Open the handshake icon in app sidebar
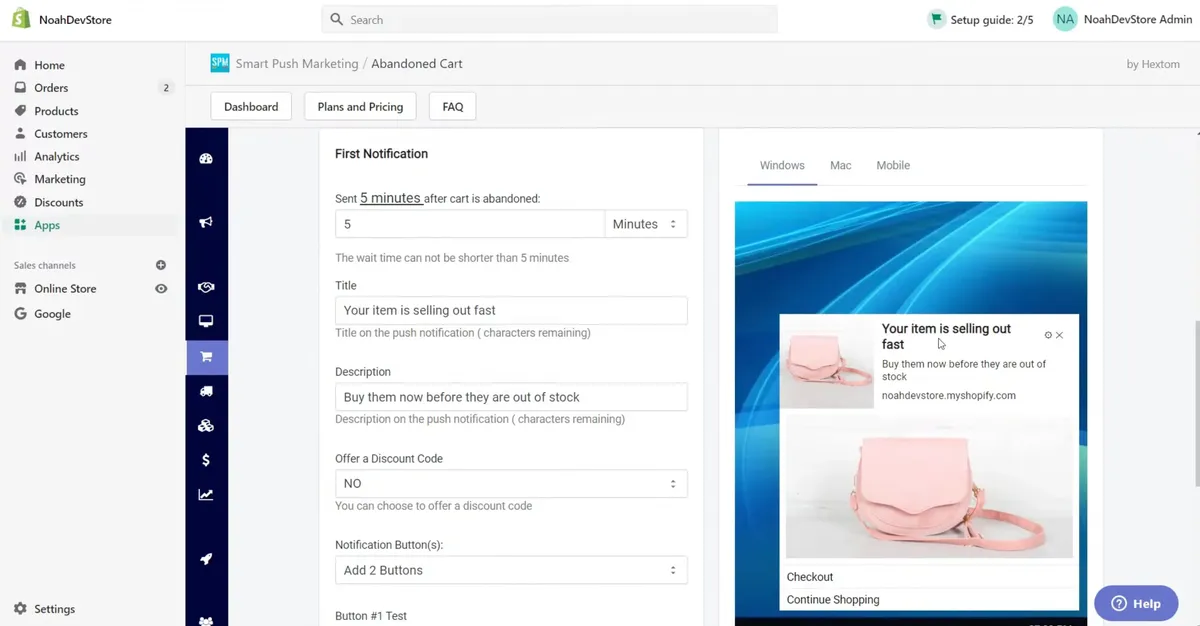 (x=206, y=288)
